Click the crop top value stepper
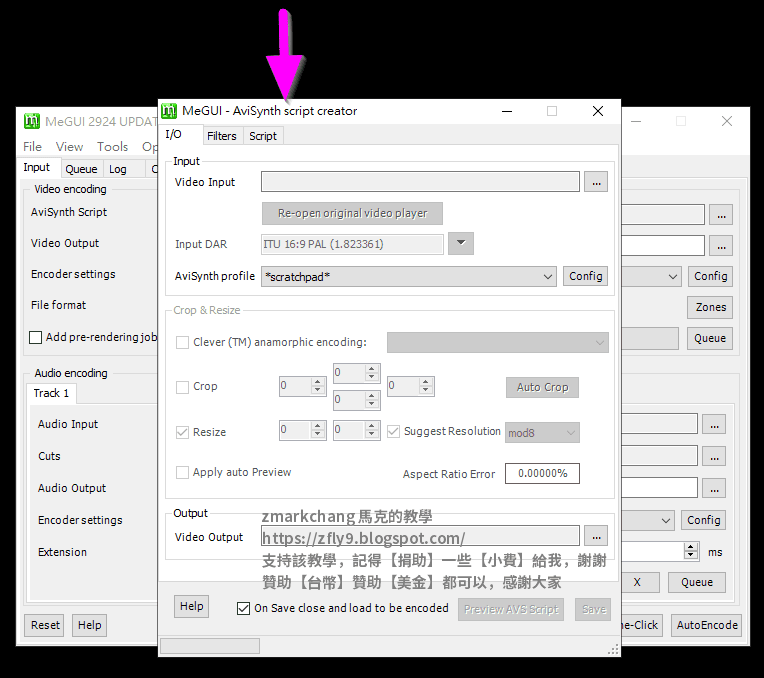764x678 pixels. [x=371, y=373]
